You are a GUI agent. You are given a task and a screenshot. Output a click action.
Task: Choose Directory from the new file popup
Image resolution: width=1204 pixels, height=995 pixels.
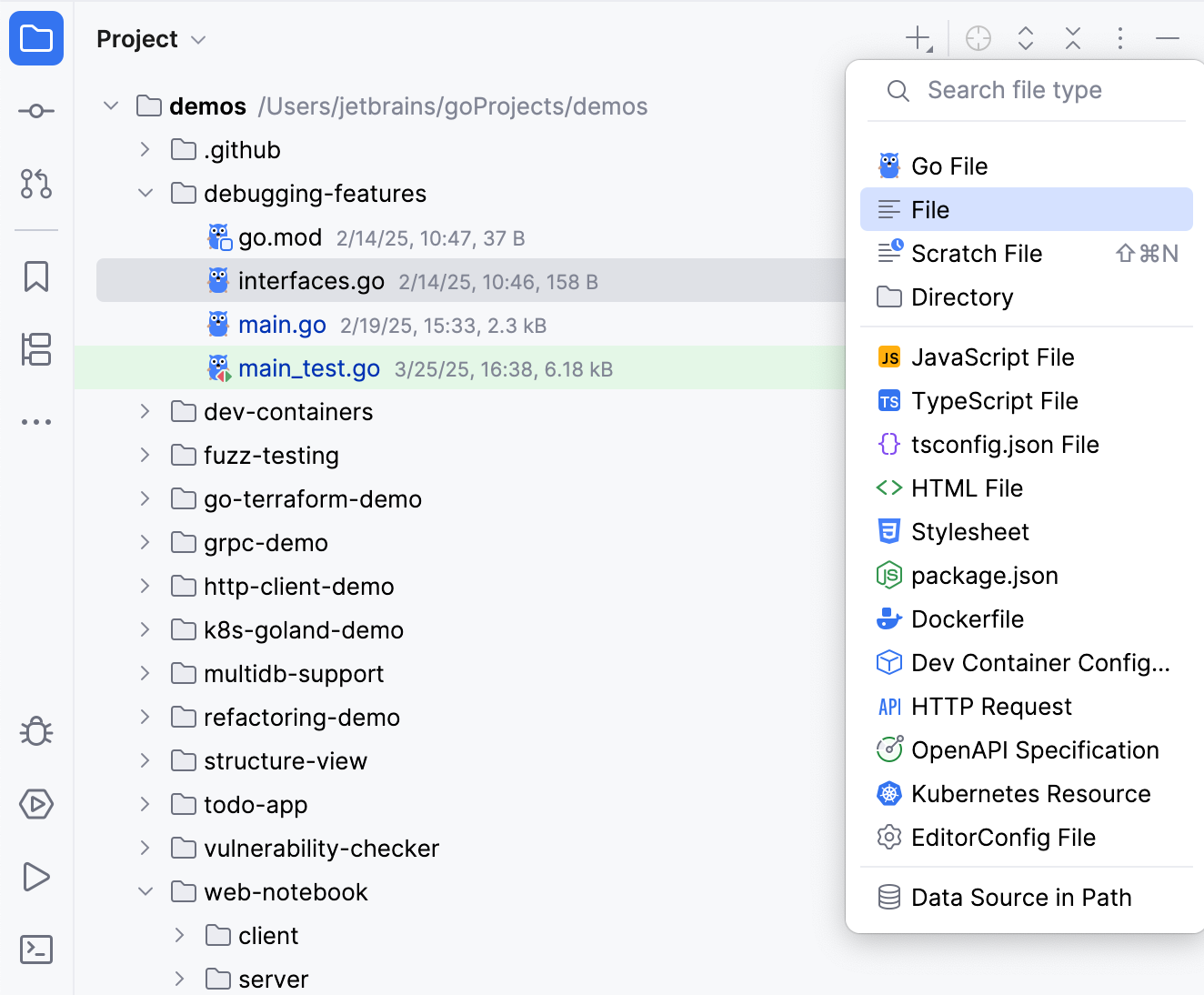(x=961, y=296)
